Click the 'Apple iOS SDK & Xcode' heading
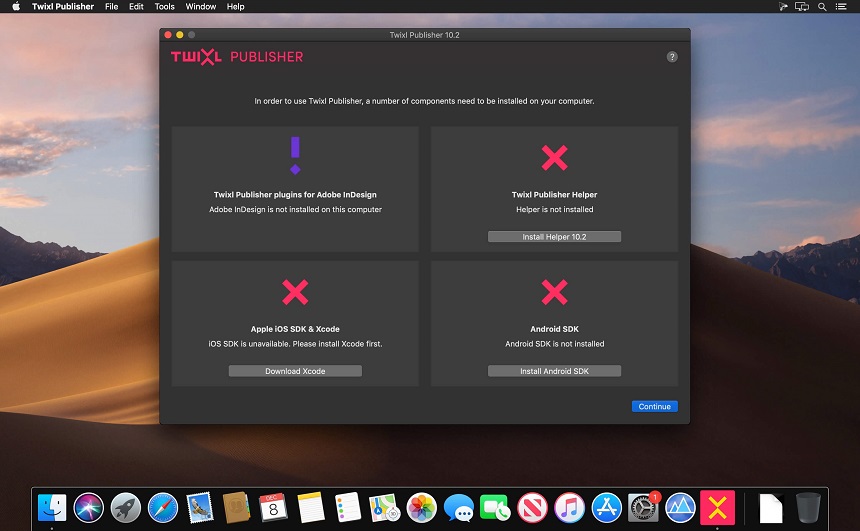The height and width of the screenshot is (531, 860). 295,329
